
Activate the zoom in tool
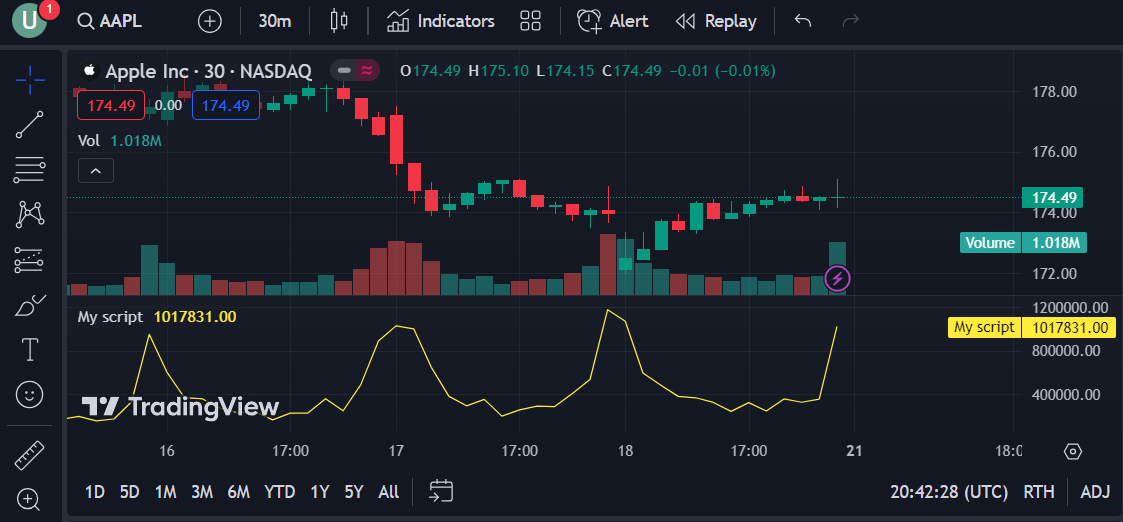[x=30, y=499]
